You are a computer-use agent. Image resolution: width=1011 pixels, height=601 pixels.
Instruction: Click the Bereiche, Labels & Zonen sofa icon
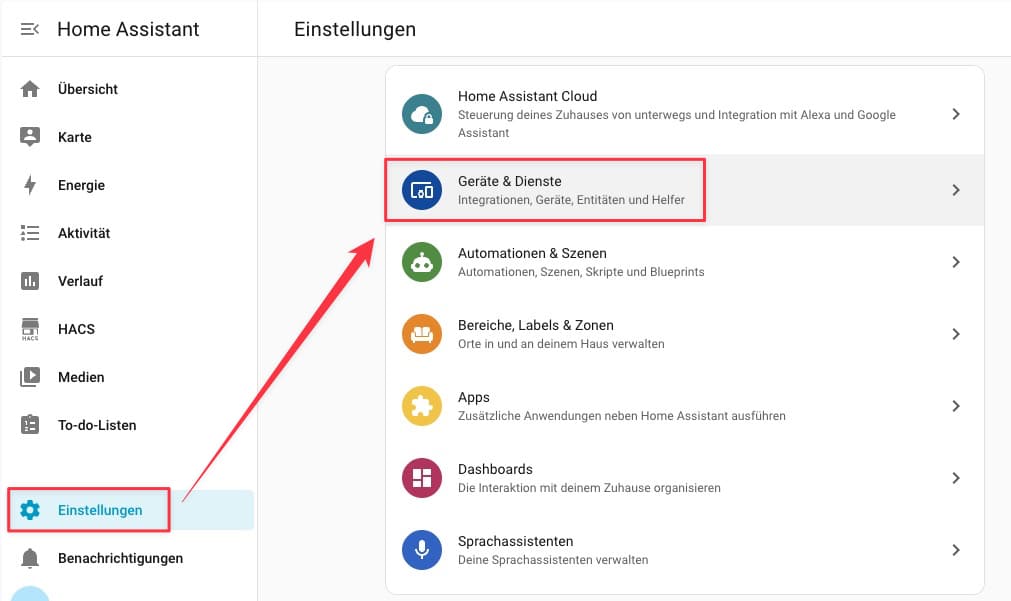click(422, 334)
